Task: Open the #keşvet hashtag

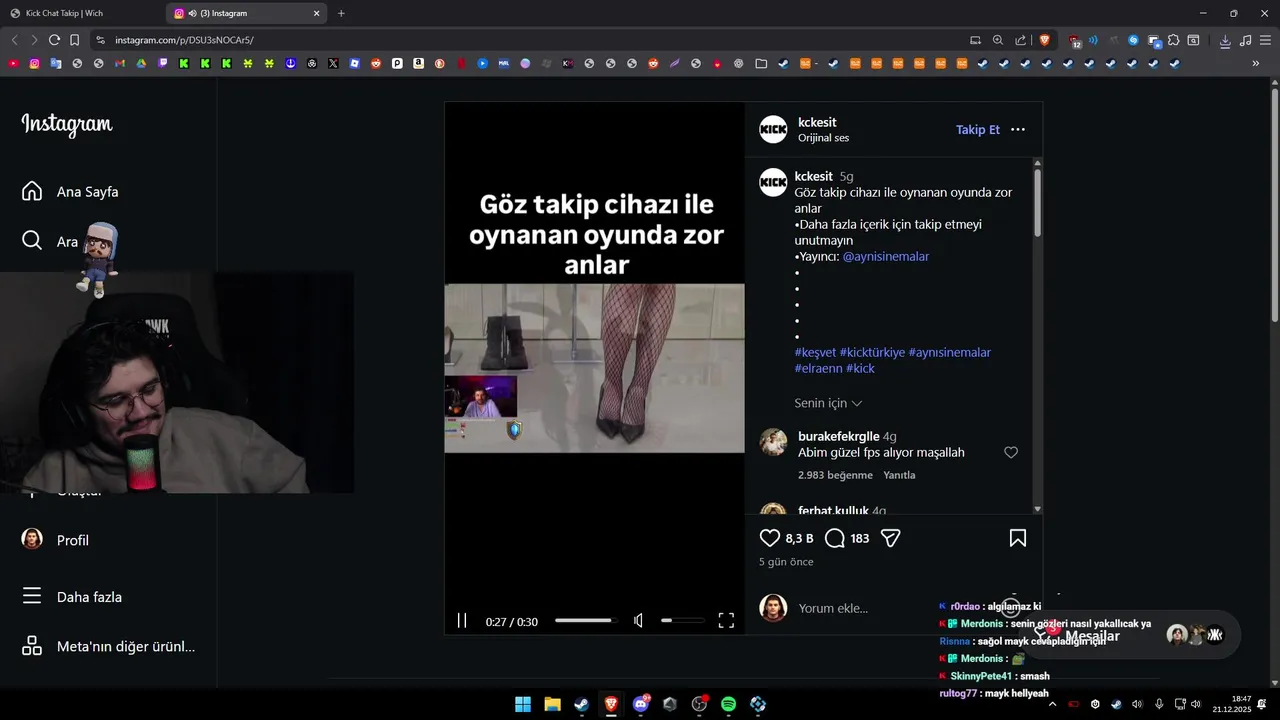Action: (815, 352)
